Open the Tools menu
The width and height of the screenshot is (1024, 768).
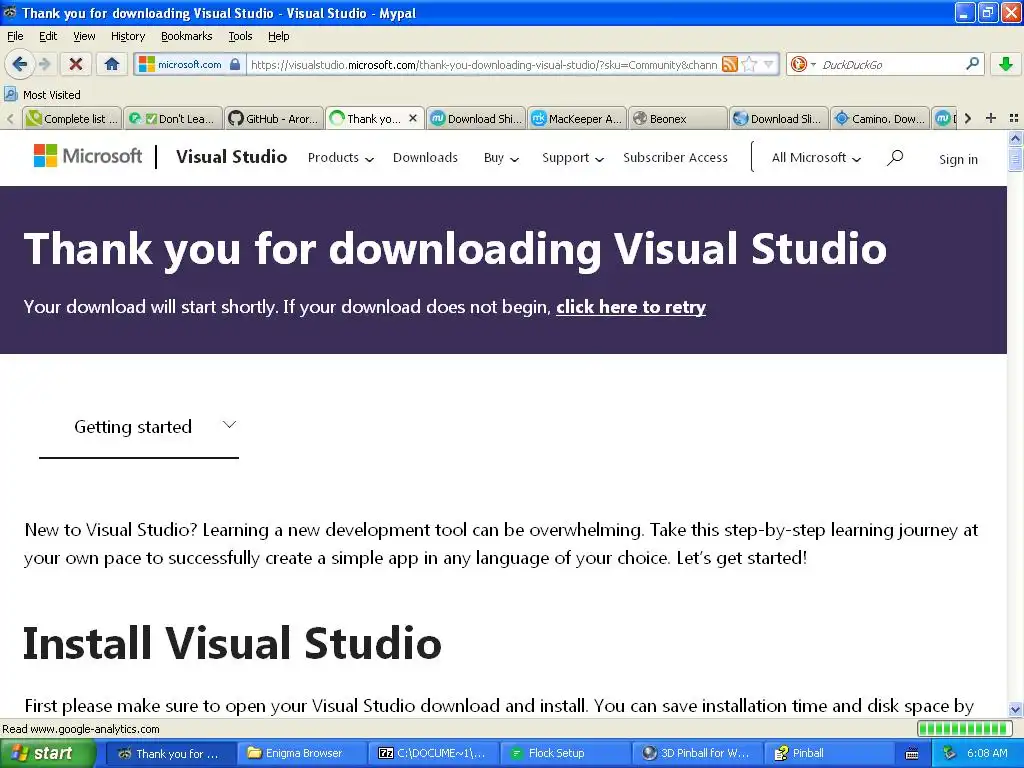point(240,36)
